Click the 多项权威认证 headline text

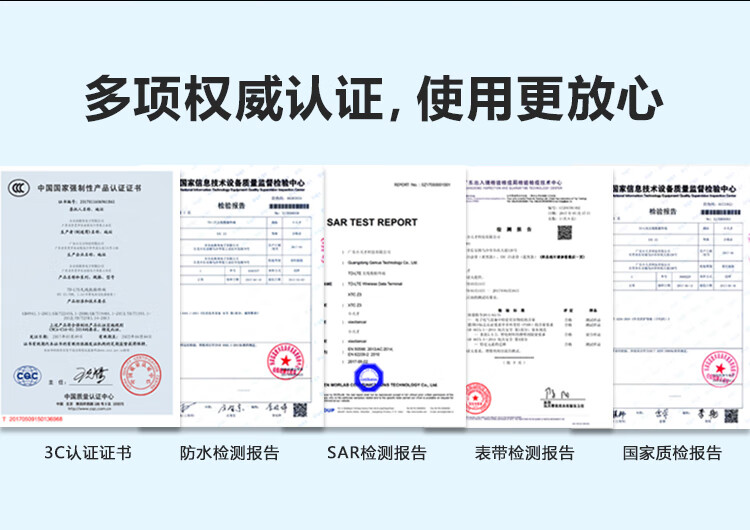click(x=234, y=99)
